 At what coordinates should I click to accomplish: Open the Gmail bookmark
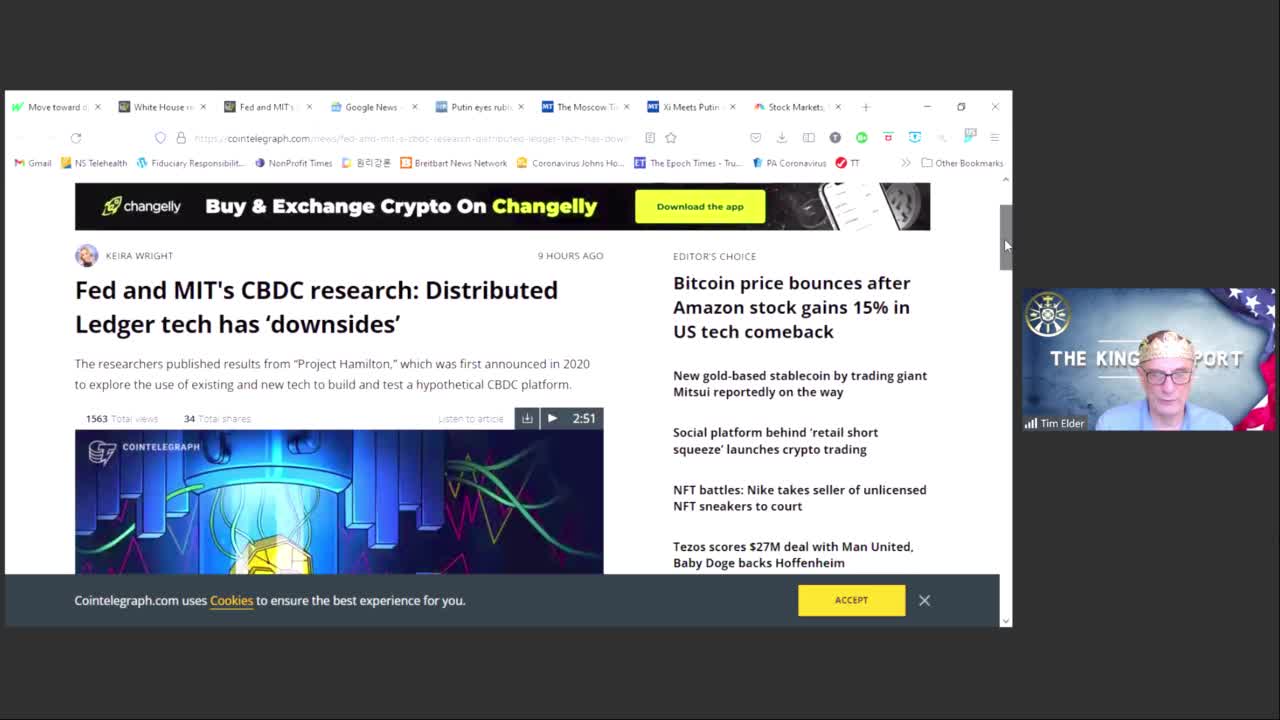click(33, 163)
